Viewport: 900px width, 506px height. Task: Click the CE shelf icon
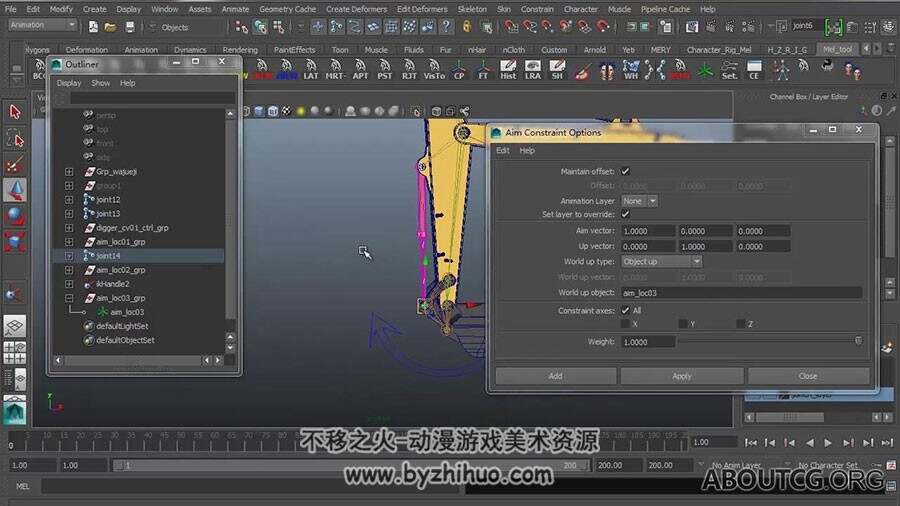click(754, 69)
